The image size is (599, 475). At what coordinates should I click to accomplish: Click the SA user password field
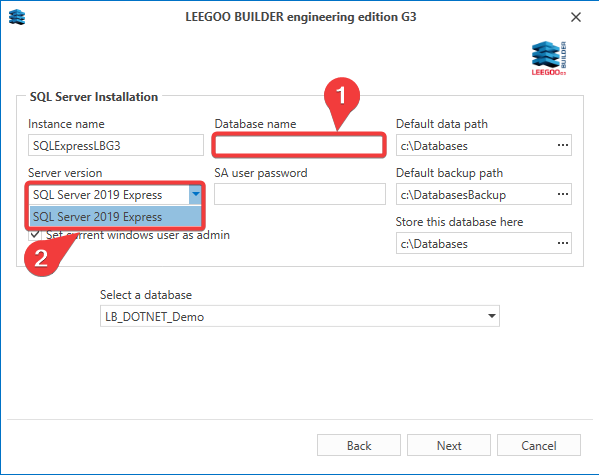click(300, 194)
